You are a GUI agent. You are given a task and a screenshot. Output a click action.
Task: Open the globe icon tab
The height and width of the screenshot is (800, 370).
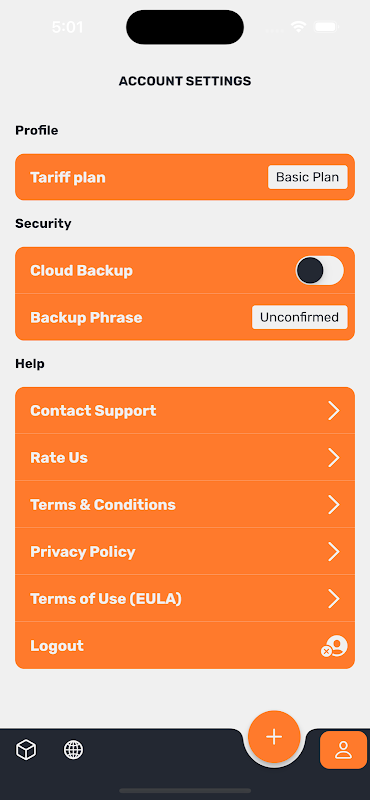pyautogui.click(x=73, y=750)
